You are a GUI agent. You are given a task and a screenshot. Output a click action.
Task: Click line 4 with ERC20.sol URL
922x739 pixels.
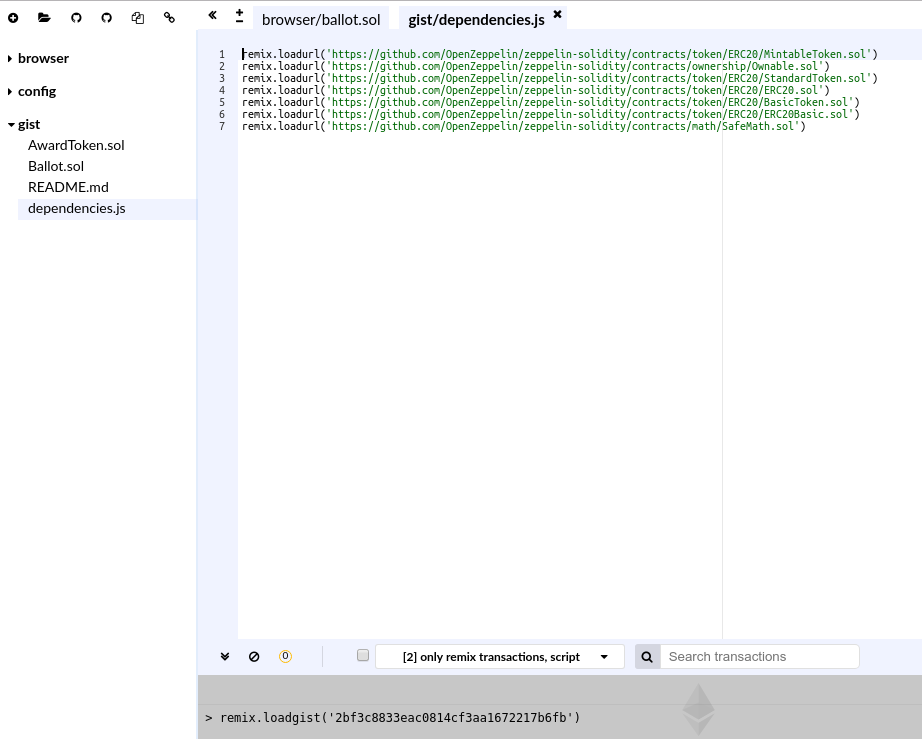tap(536, 91)
